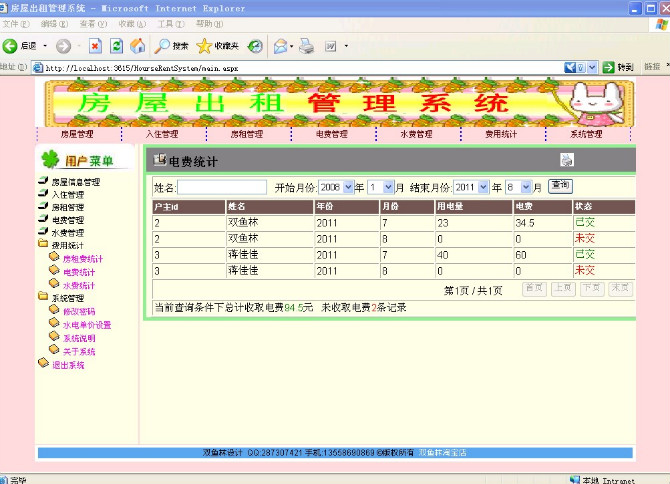Click the 下页 pagination button
The height and width of the screenshot is (484, 670).
point(592,288)
